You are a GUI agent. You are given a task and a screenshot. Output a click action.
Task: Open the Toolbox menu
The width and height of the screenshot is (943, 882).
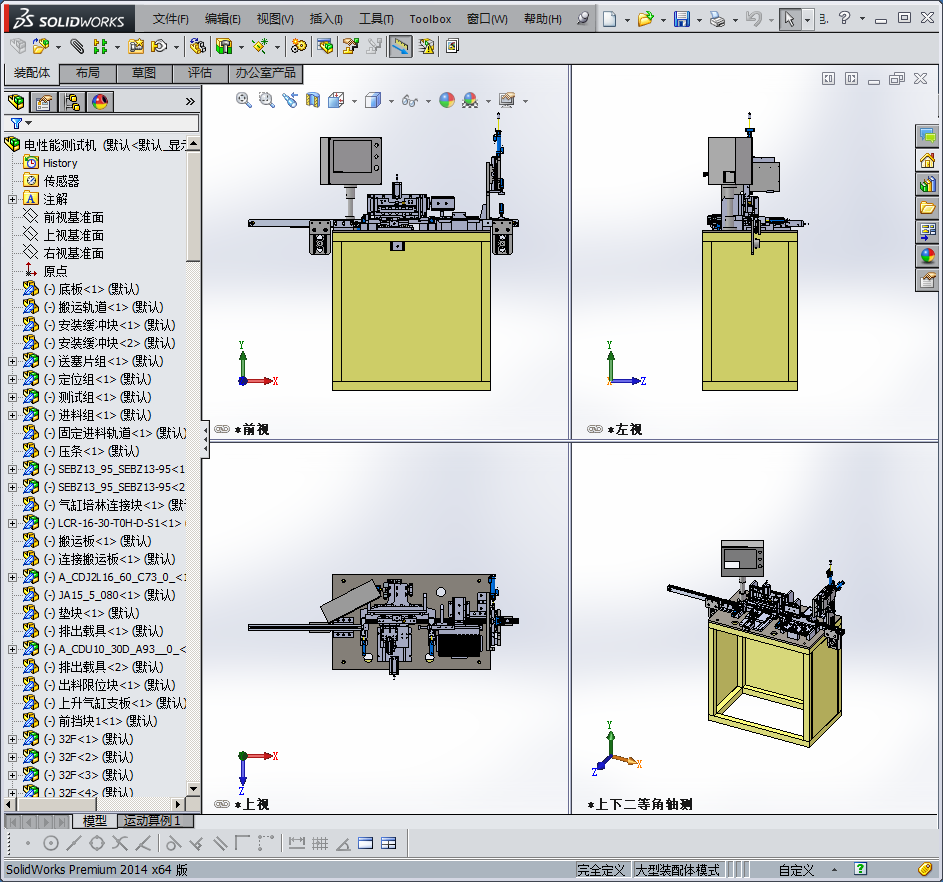coord(430,19)
